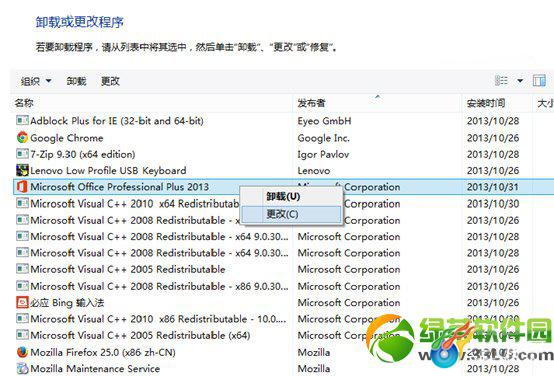The image size is (554, 376).
Task: Sort by the 发布者 column header
Action: (311, 103)
